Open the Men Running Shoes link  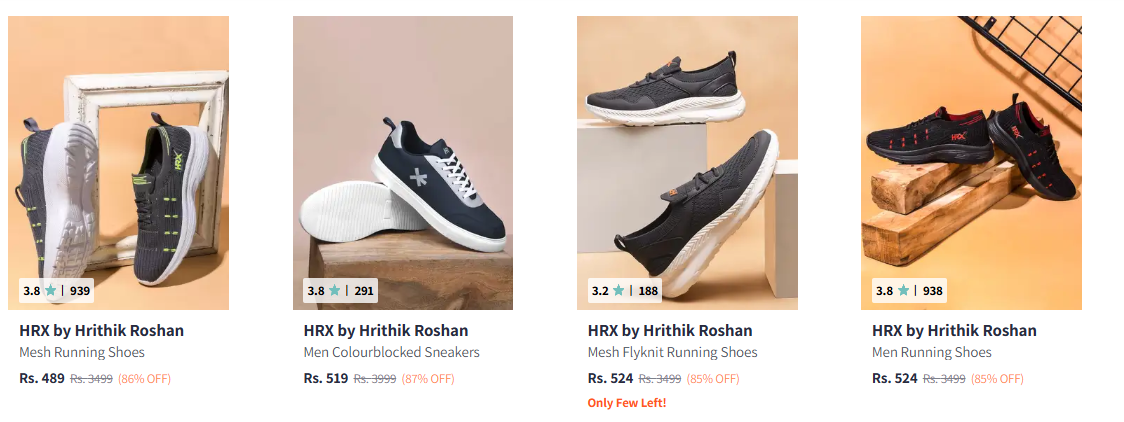931,352
